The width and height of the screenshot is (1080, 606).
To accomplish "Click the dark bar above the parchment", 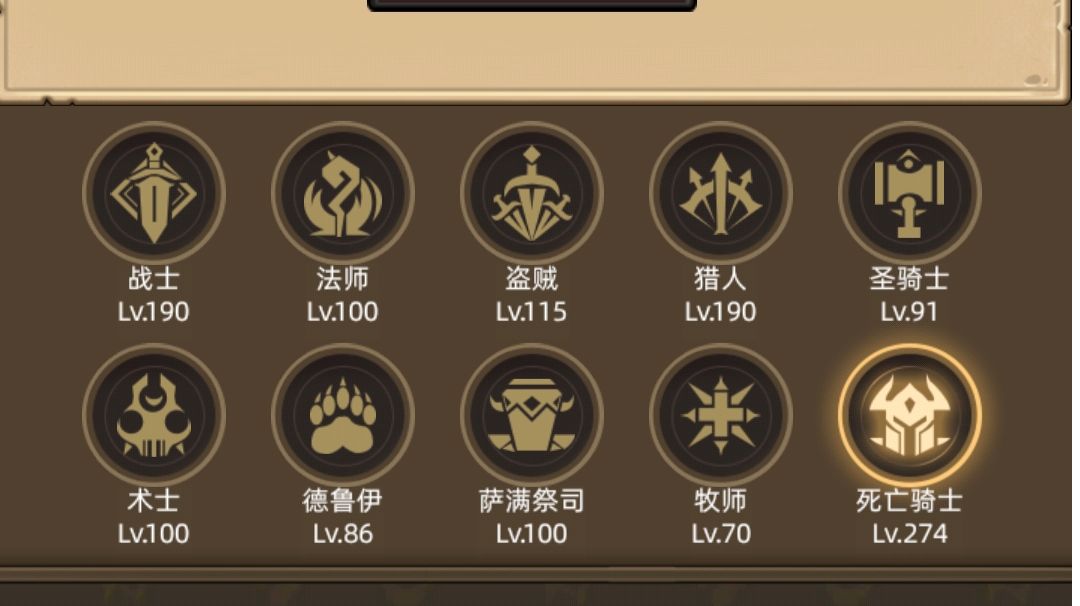I will (532, 5).
